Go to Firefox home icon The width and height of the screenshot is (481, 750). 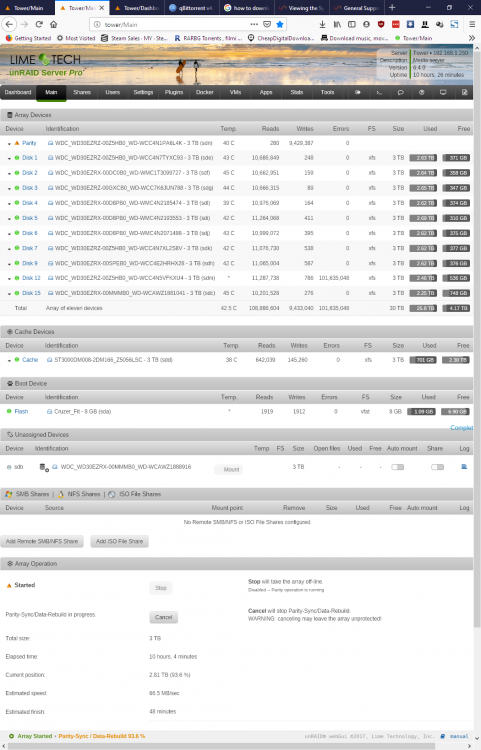(54, 24)
